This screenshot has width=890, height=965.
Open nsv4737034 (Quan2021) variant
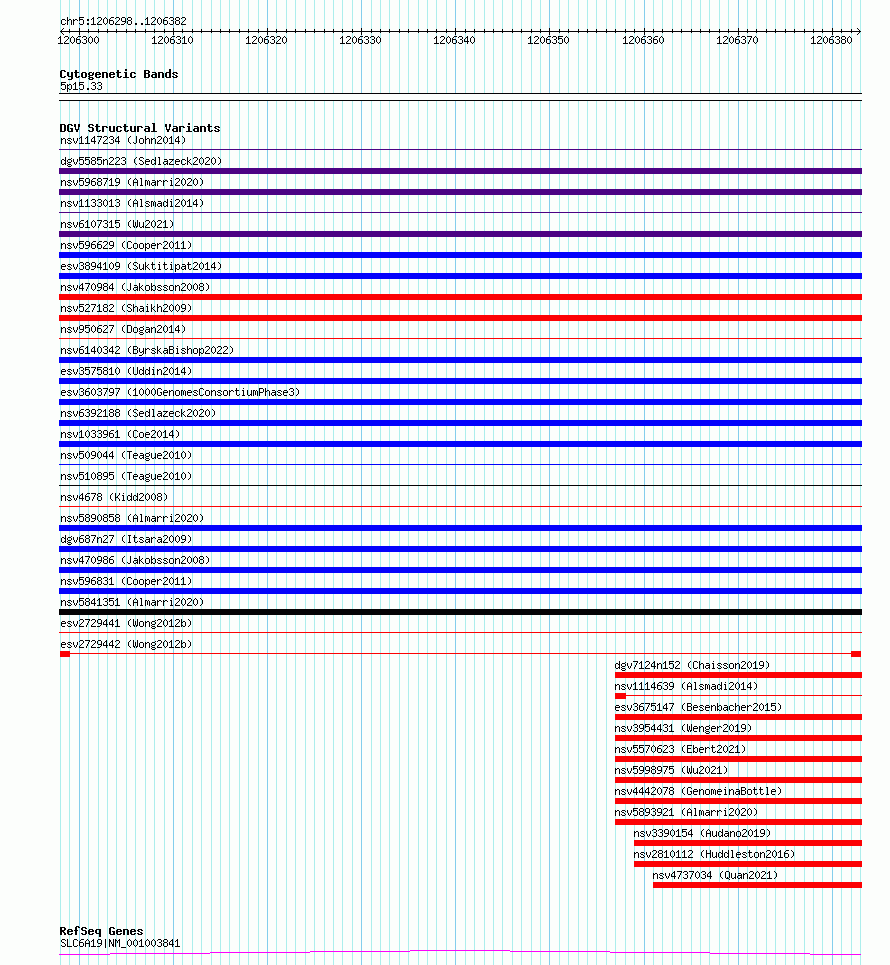[x=715, y=875]
